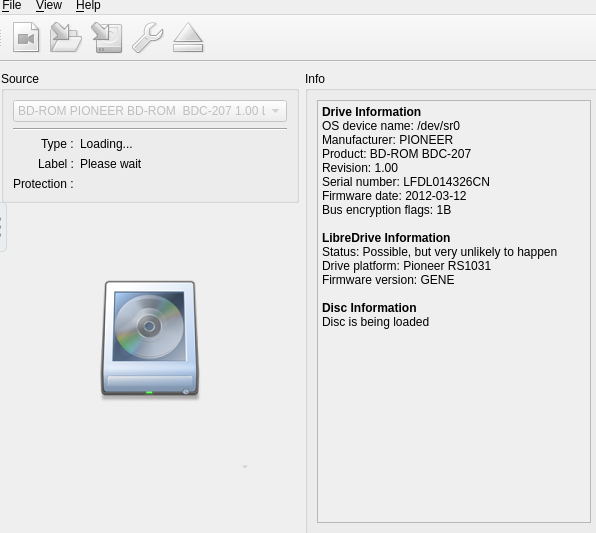
Task: Expand the BD-ROM PIONEER drive dropdown
Action: 150,111
